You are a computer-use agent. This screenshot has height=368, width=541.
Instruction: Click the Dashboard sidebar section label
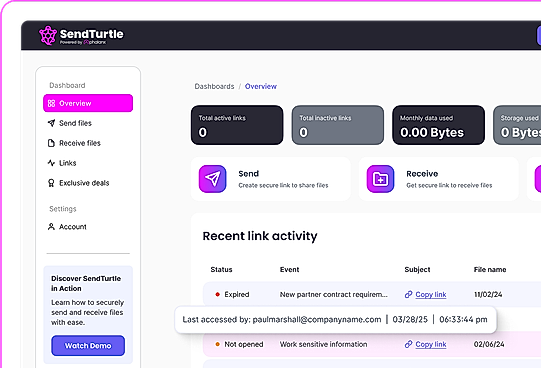67,86
